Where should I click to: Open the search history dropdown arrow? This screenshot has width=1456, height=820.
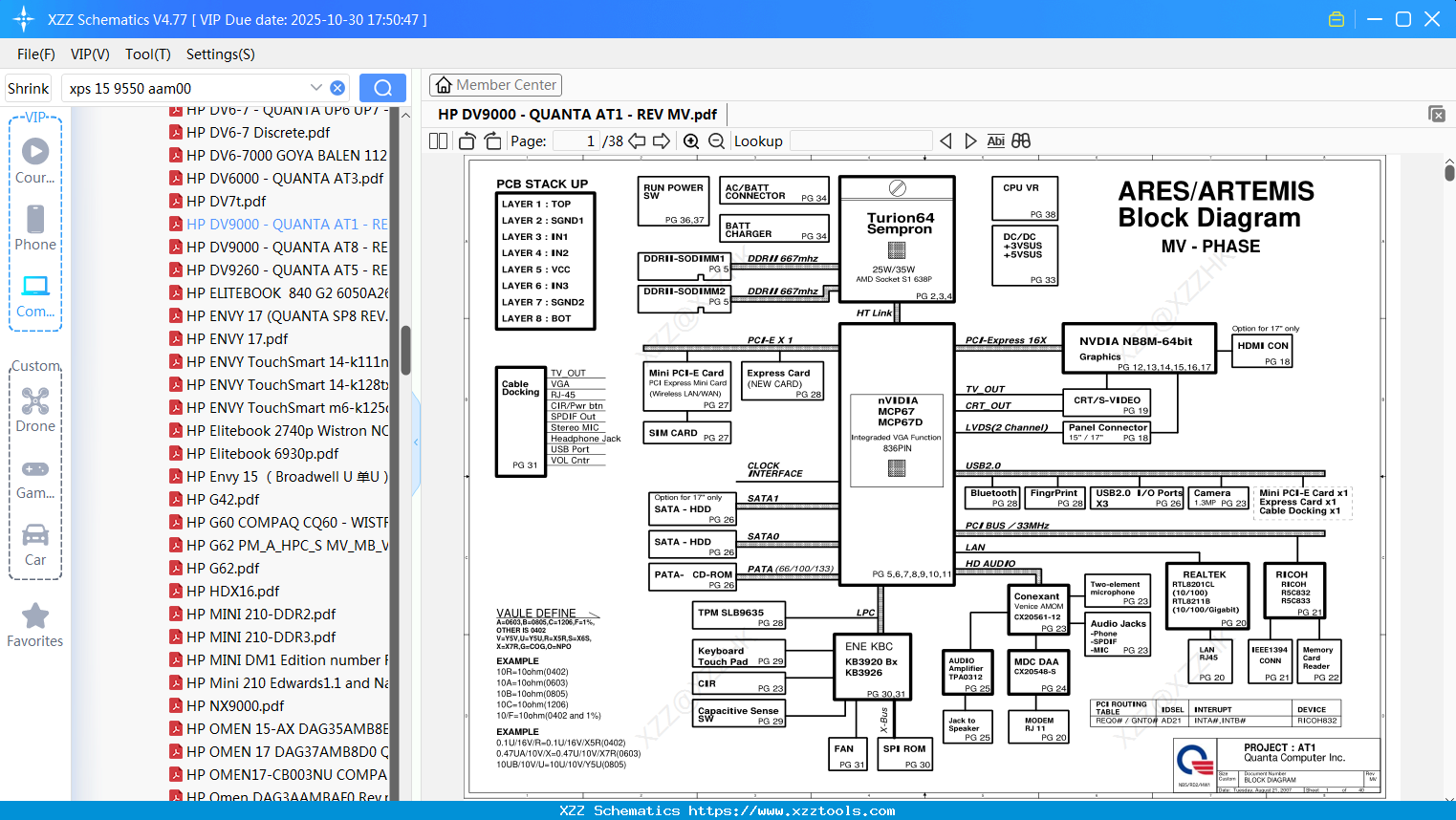pos(315,87)
